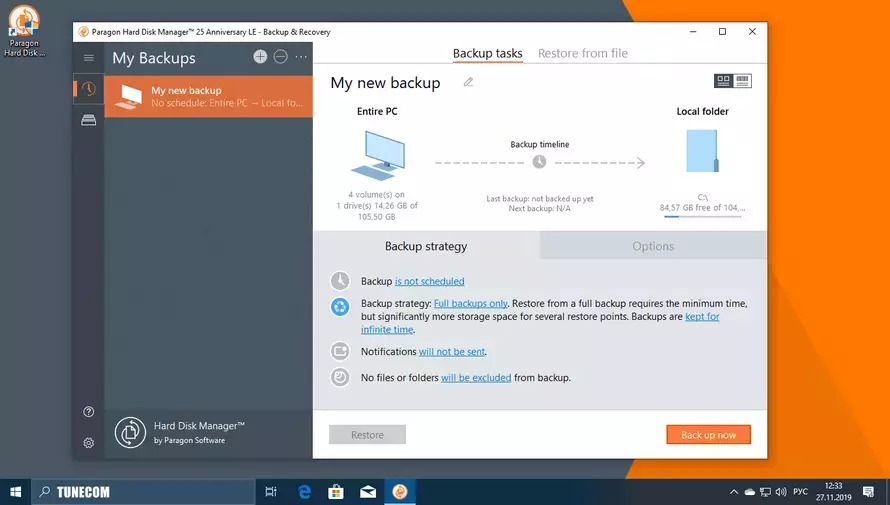Open the Options tab
890x505 pixels.
pos(653,246)
